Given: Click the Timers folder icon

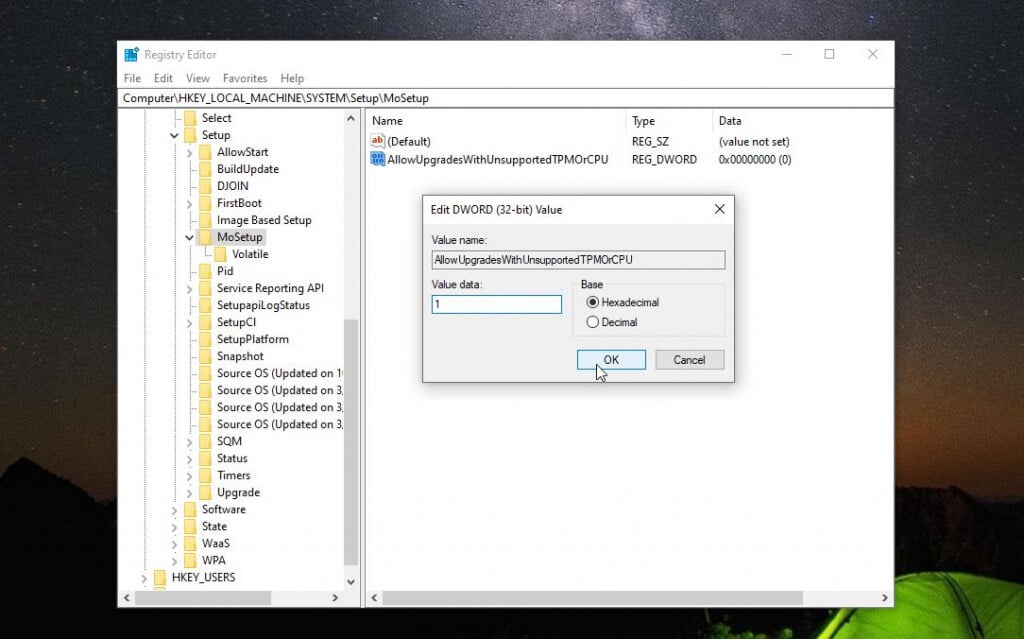Looking at the screenshot, I should [205, 475].
